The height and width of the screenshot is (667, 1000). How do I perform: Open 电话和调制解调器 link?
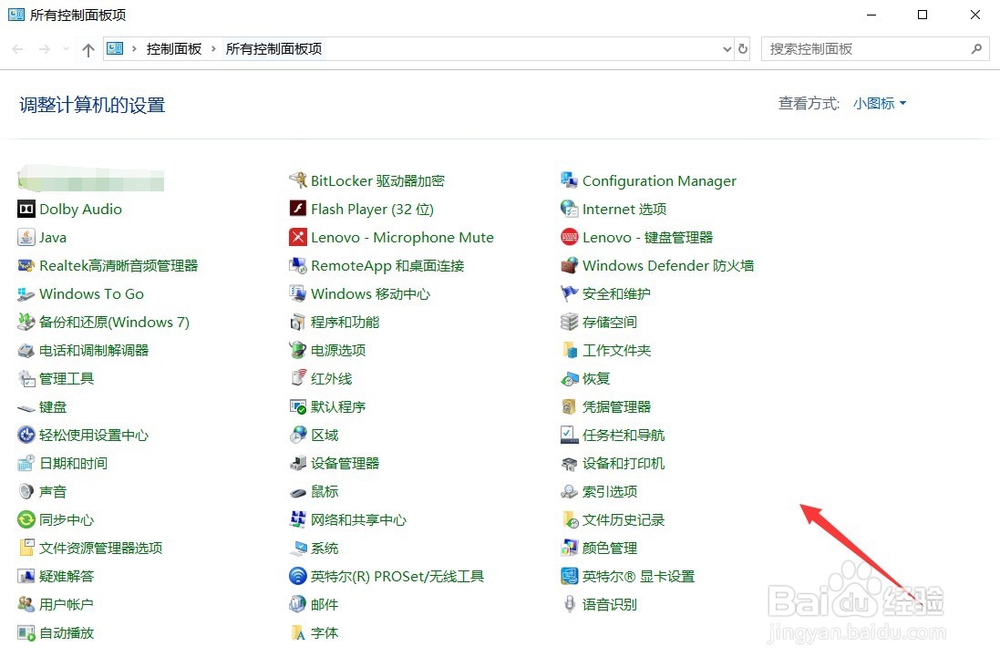94,350
